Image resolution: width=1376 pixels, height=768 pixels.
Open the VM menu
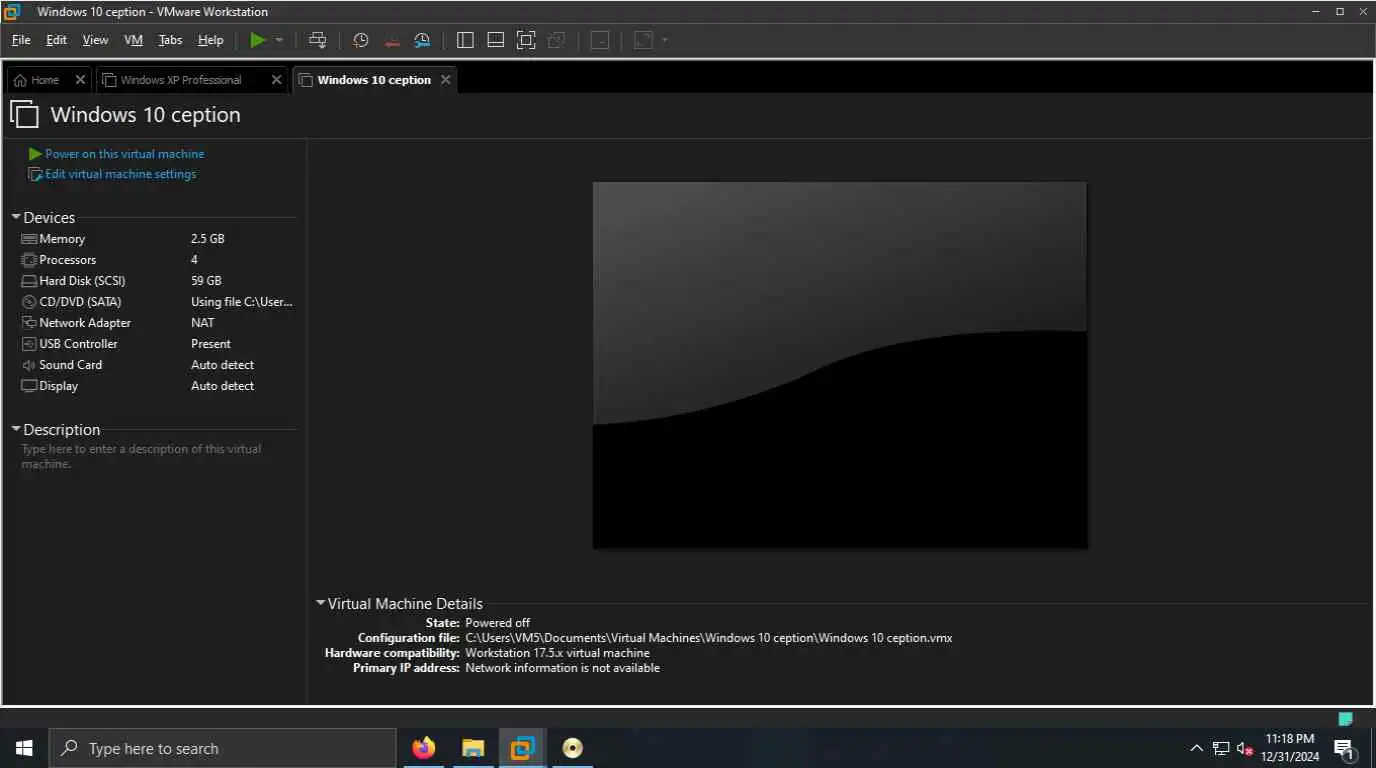pyautogui.click(x=133, y=40)
